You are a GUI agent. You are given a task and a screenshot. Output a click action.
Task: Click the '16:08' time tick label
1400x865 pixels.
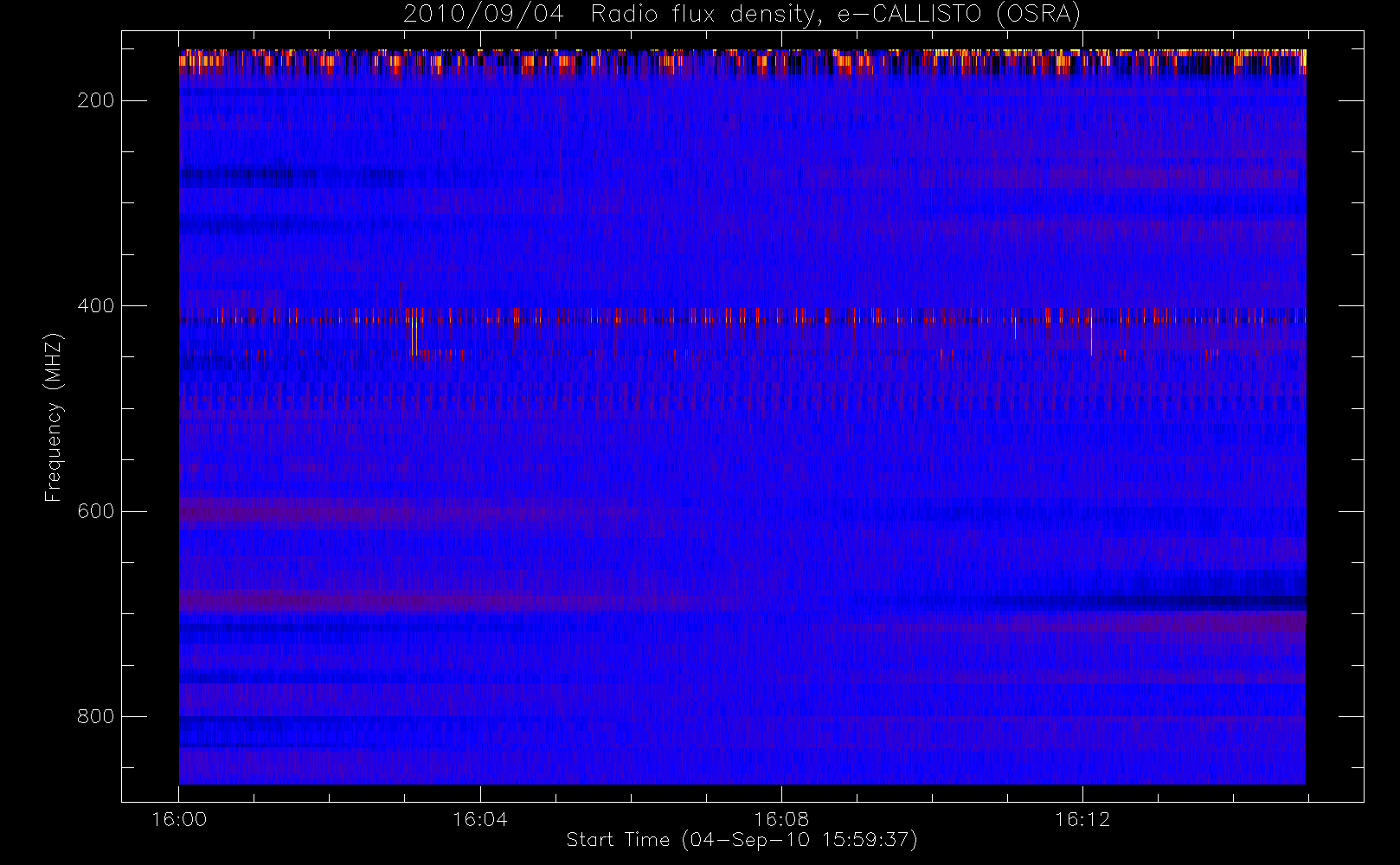point(781,819)
